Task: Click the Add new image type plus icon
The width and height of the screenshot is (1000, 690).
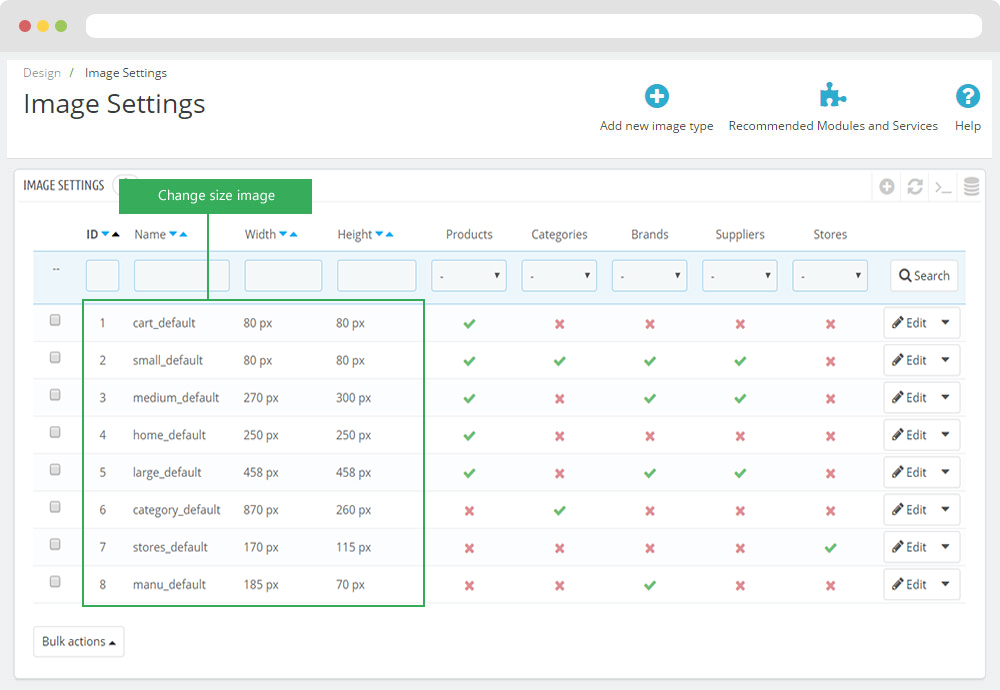Action: tap(656, 96)
